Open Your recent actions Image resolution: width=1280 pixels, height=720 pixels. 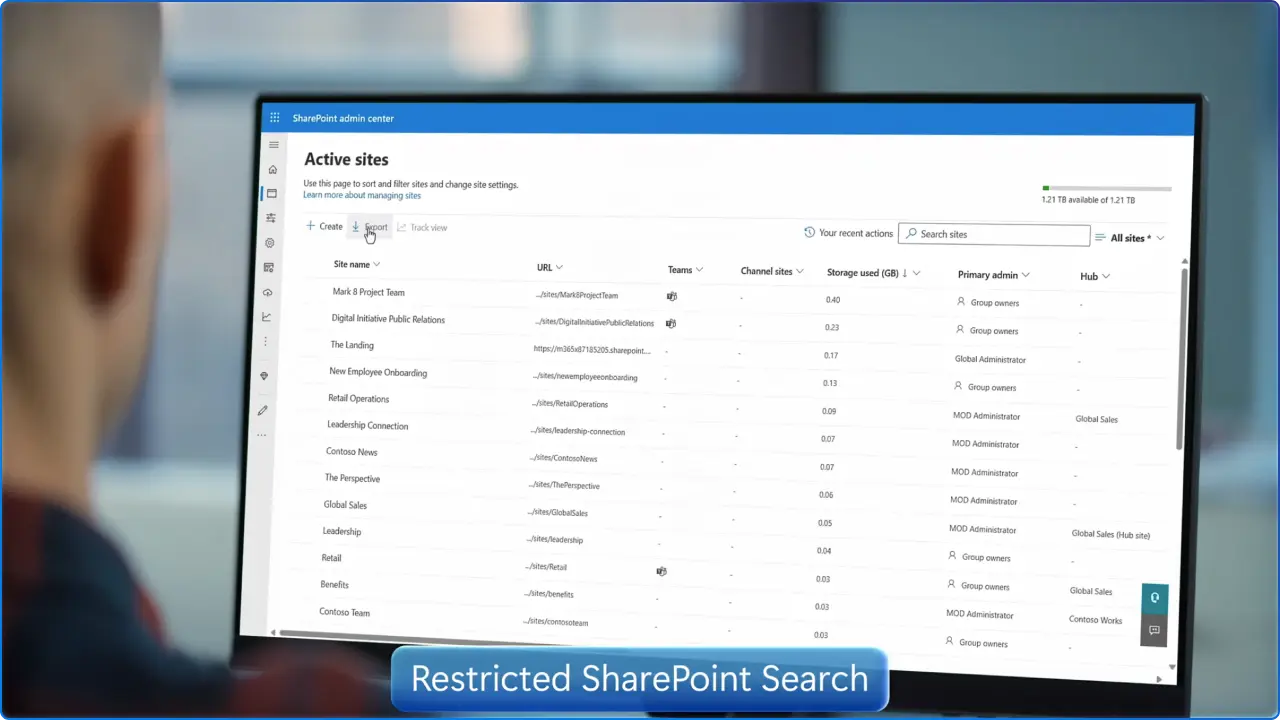click(848, 233)
